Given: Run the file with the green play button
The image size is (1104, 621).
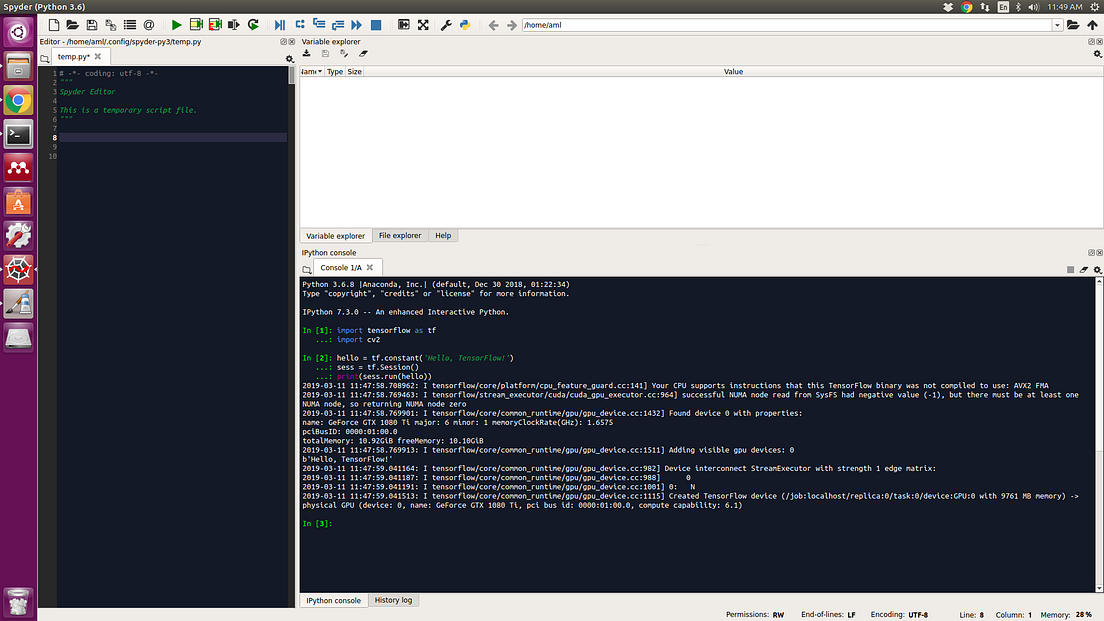Looking at the screenshot, I should (x=177, y=25).
